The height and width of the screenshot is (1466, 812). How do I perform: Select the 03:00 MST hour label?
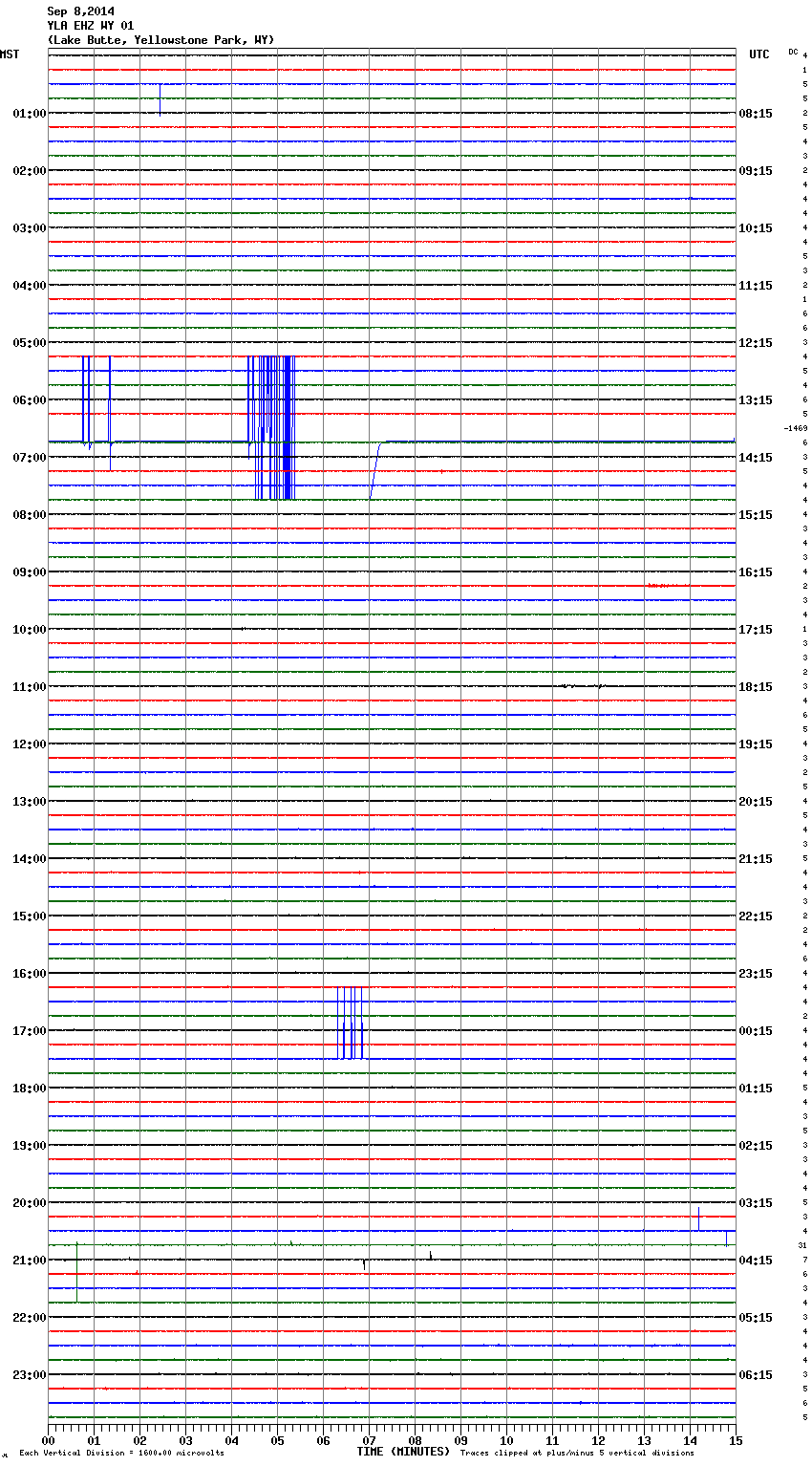(30, 228)
